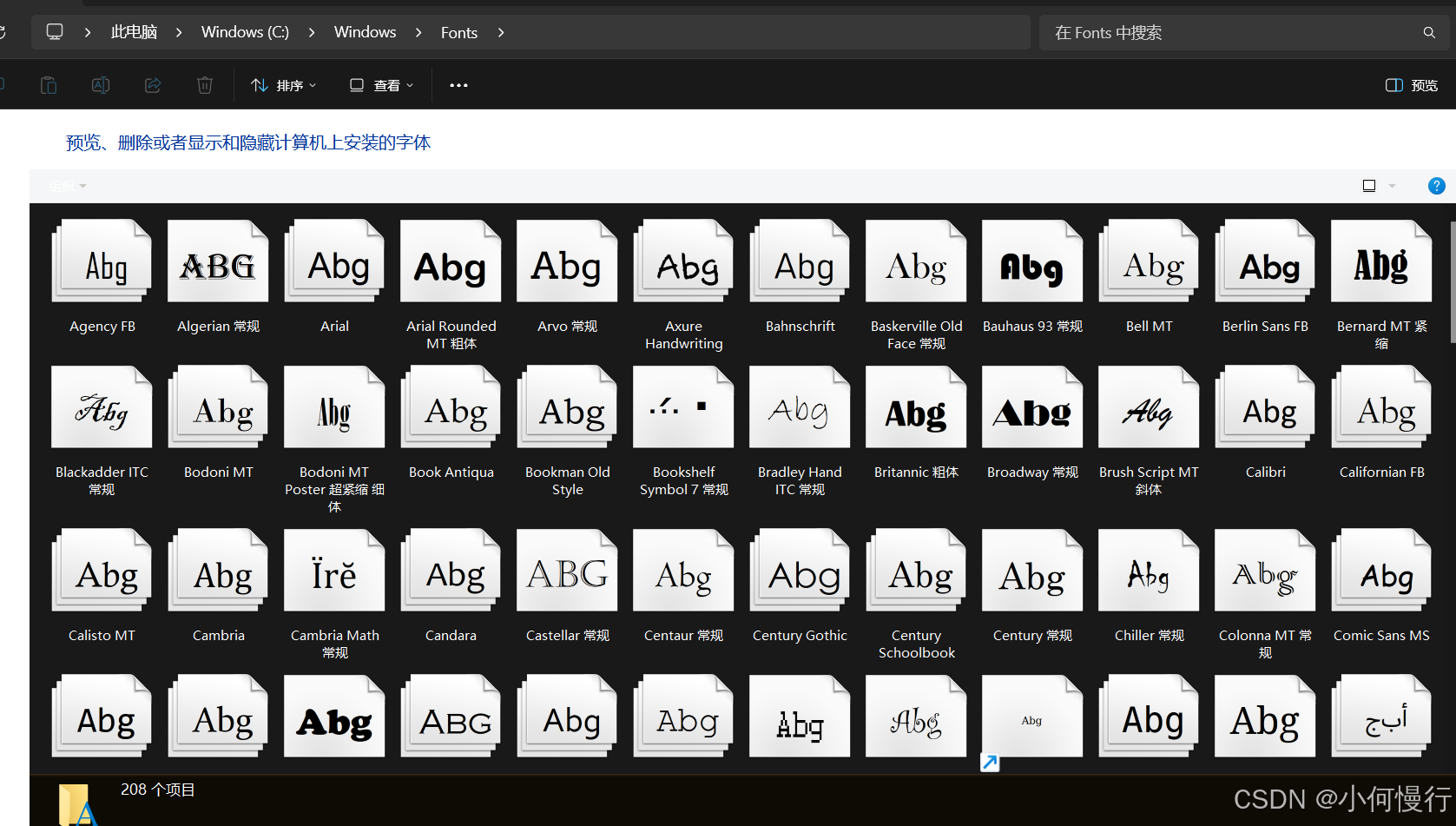Expand the chevron after Windows (C:) breadcrumb
The height and width of the screenshot is (826, 1456).
click(x=312, y=32)
